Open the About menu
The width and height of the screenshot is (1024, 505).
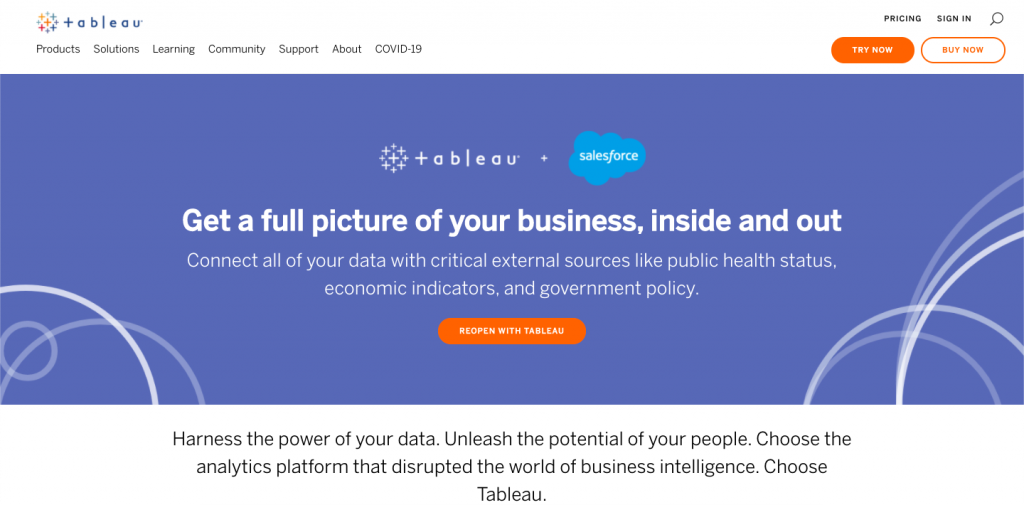coord(347,49)
